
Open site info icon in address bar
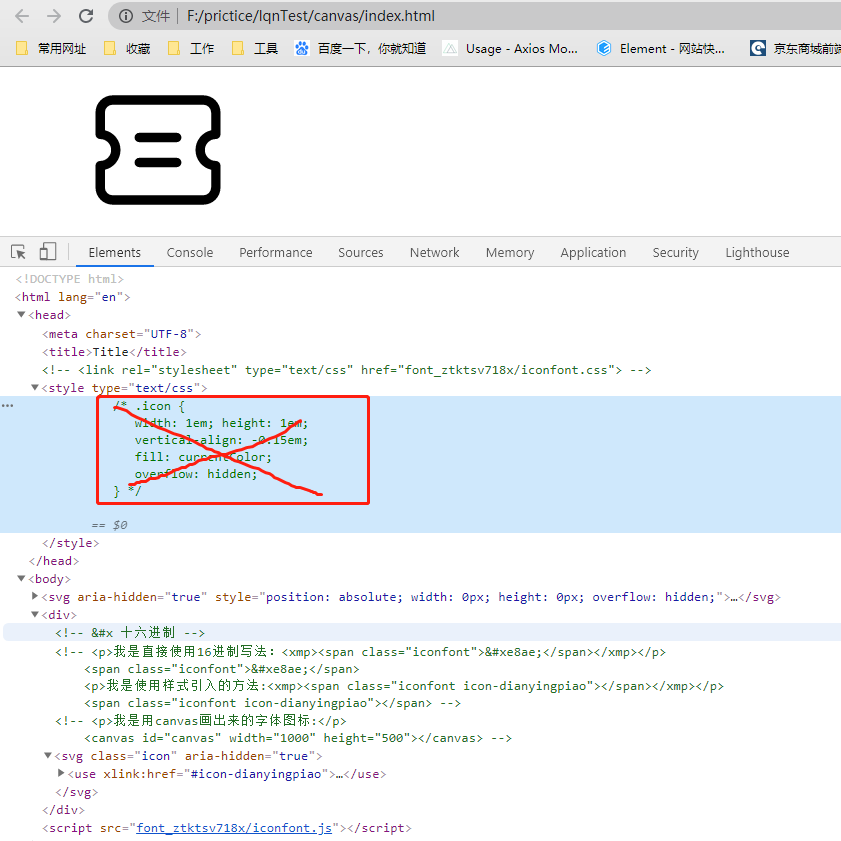126,16
